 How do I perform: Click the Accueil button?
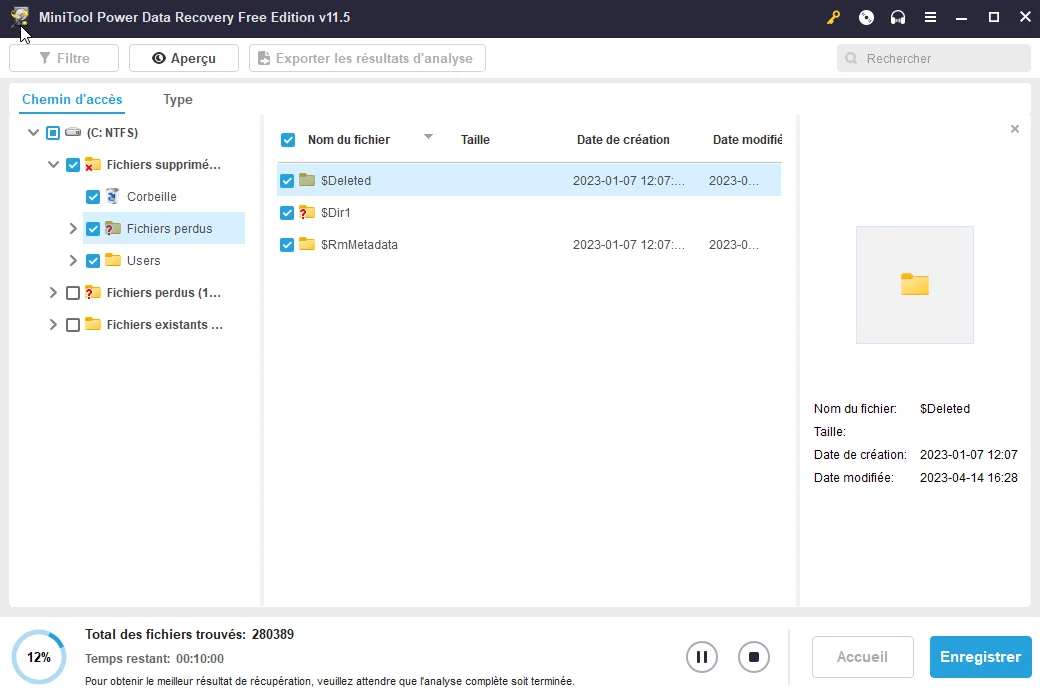862,657
